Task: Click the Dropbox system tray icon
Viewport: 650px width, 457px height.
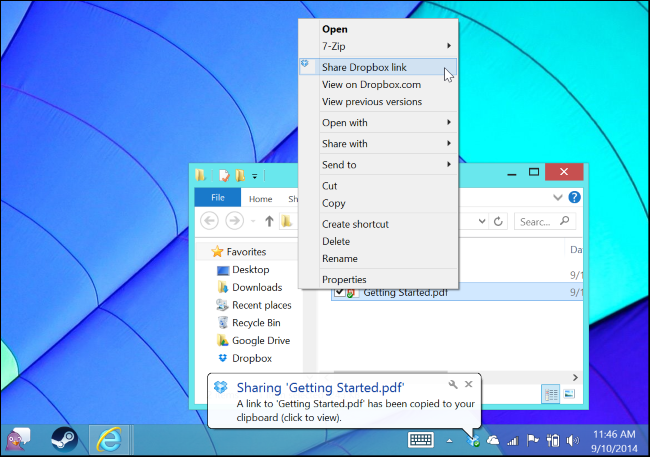Action: pyautogui.click(x=473, y=440)
